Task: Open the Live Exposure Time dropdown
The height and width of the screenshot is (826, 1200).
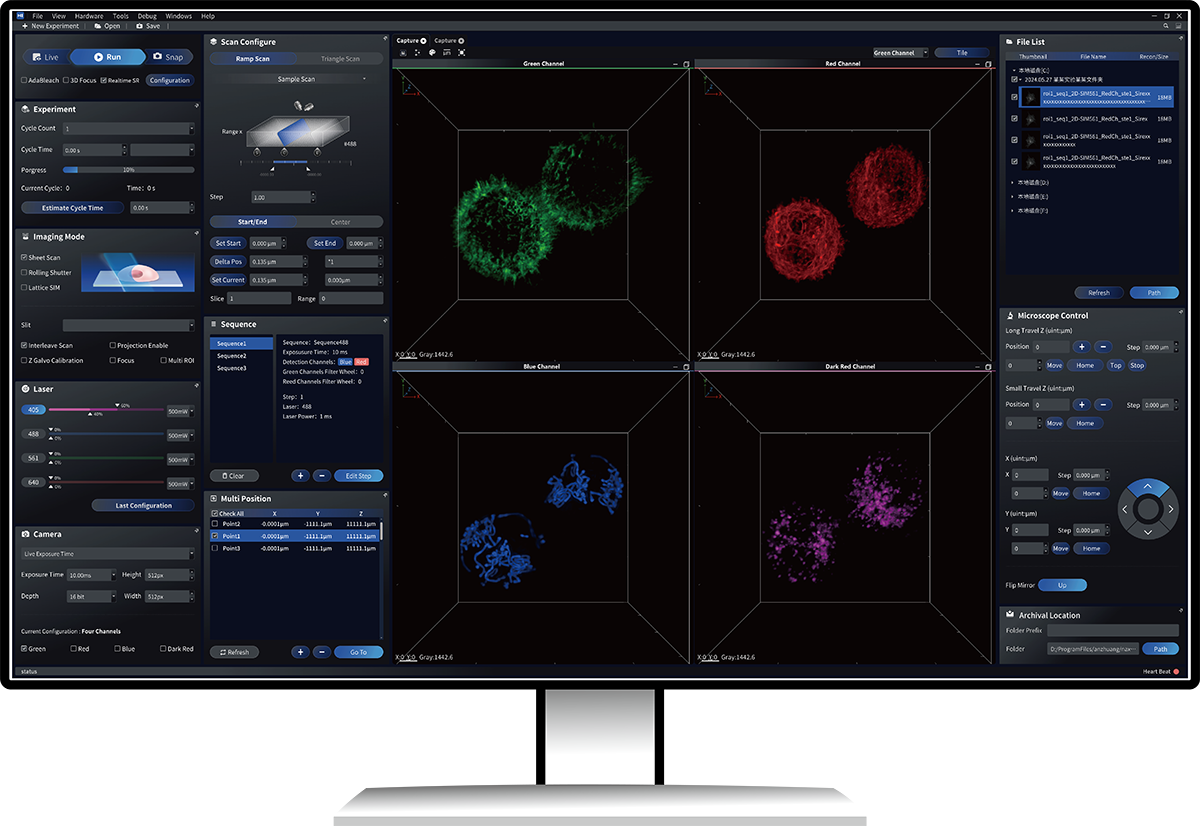Action: [x=107, y=554]
